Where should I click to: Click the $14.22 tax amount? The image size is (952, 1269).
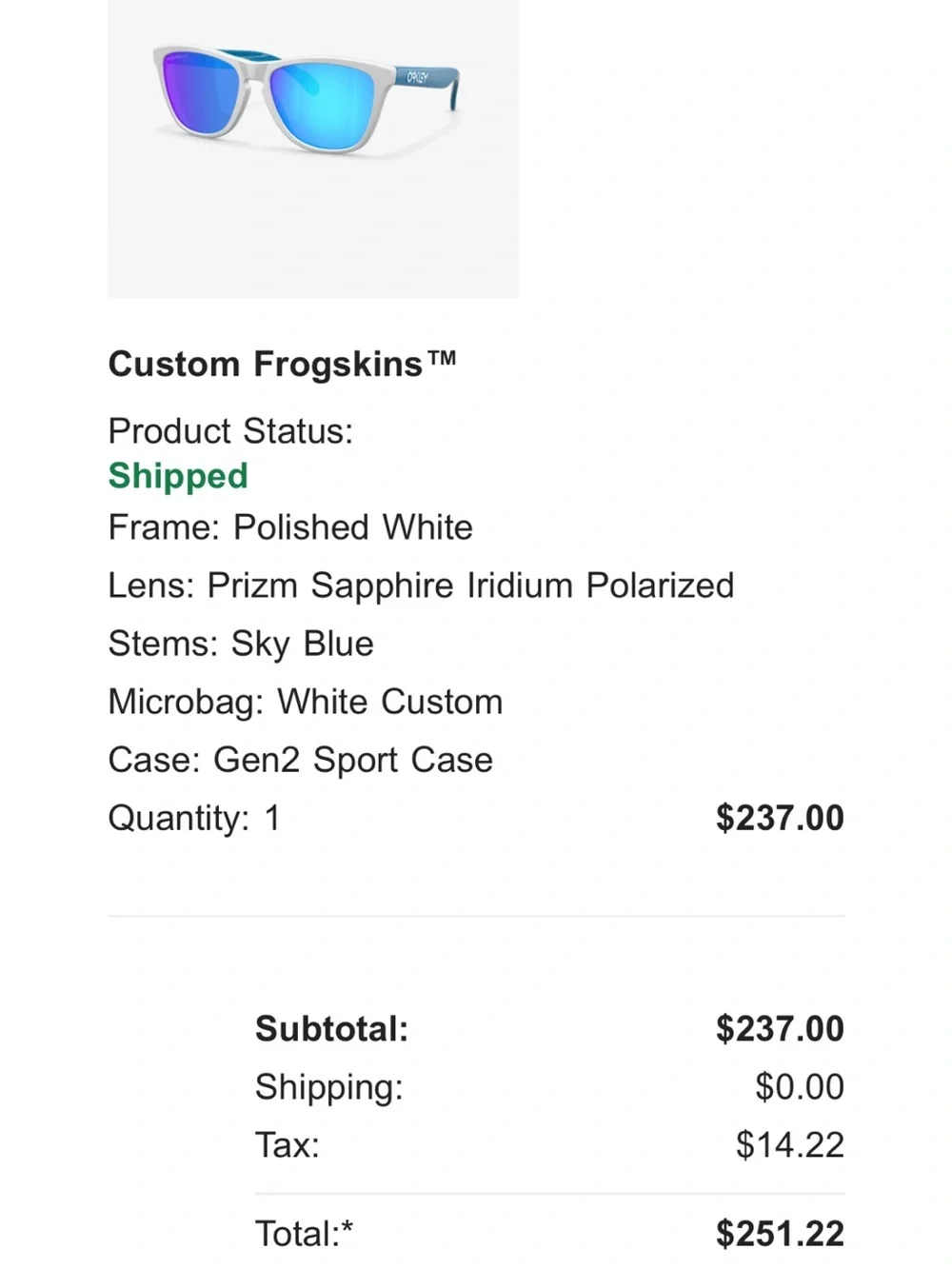789,1144
